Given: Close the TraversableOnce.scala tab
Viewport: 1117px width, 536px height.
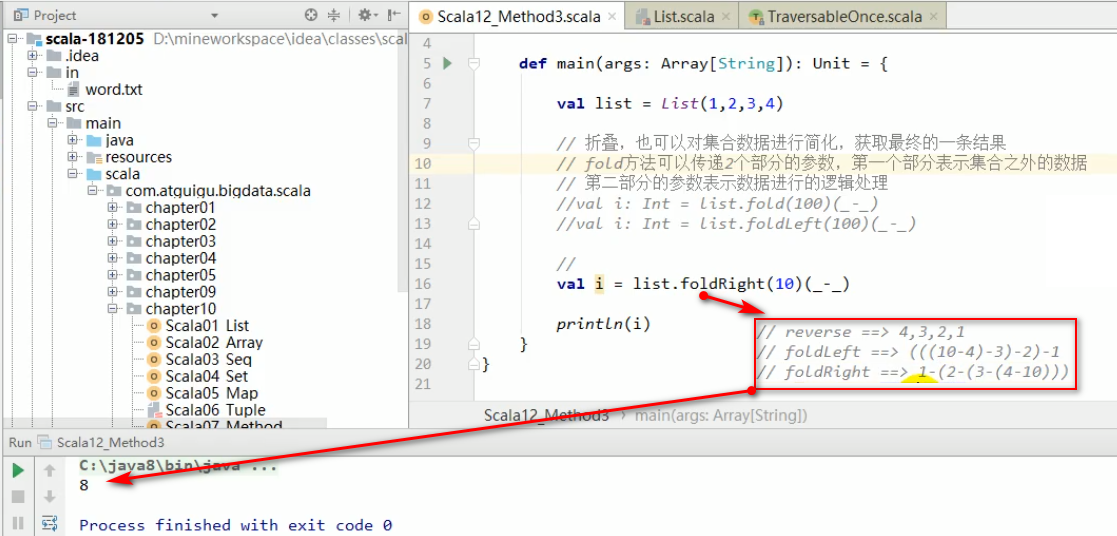Looking at the screenshot, I should pos(933,16).
